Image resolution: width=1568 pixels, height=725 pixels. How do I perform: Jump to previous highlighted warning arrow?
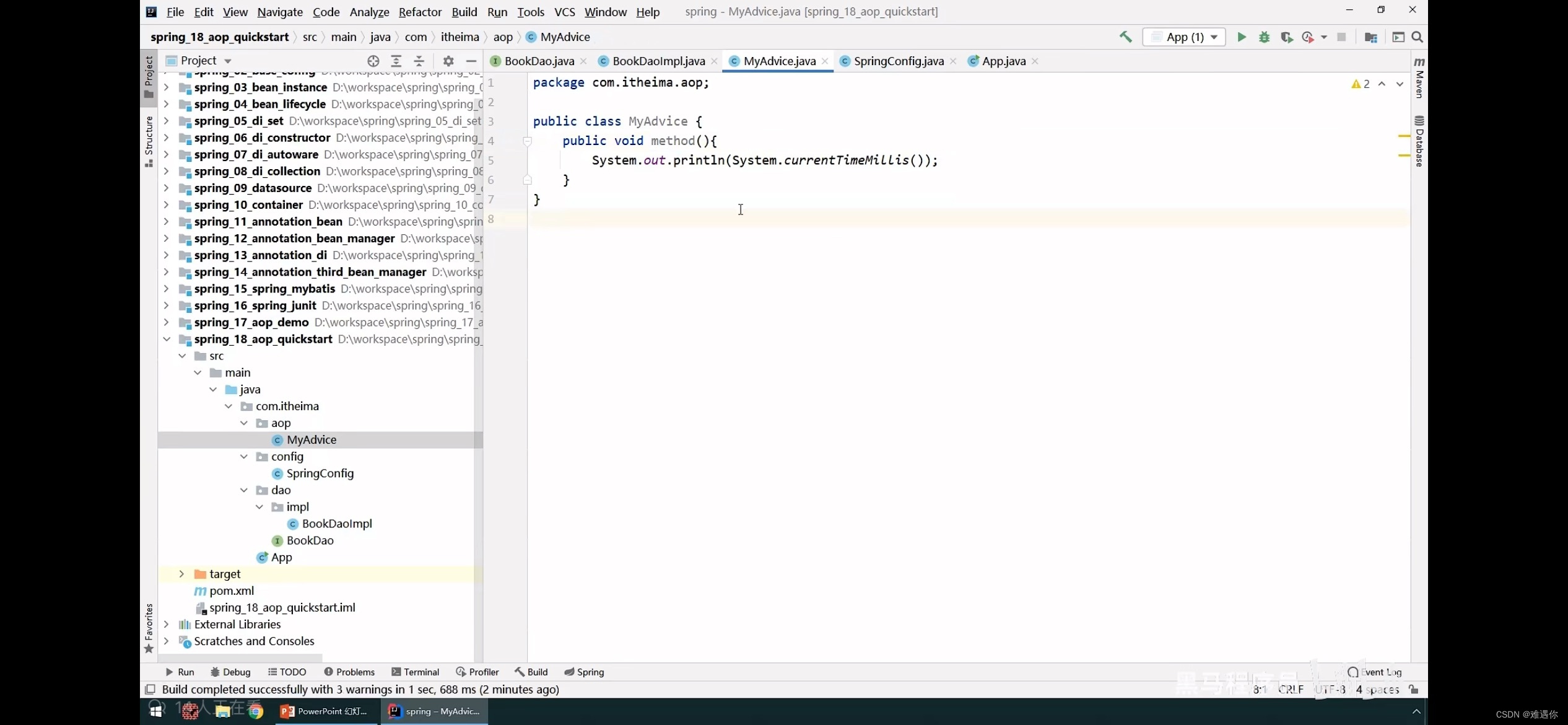pos(1382,84)
